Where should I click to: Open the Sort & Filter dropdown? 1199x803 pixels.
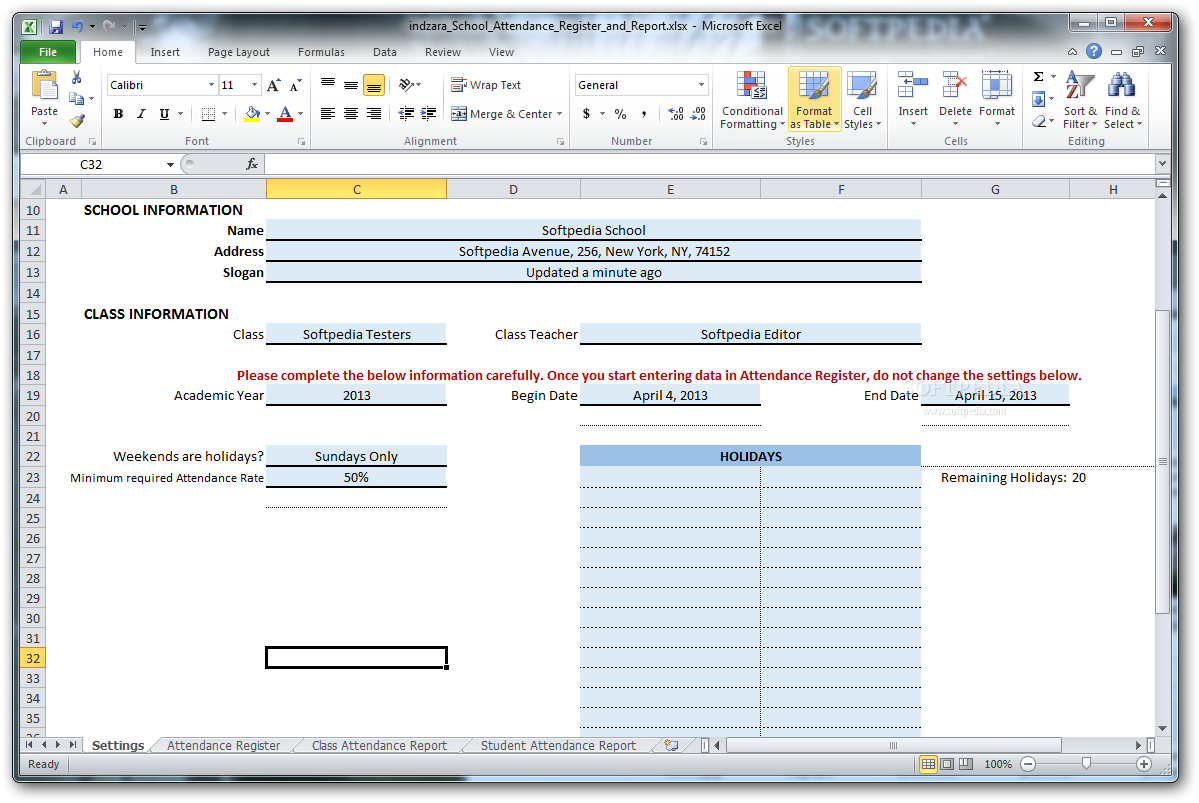click(x=1080, y=100)
